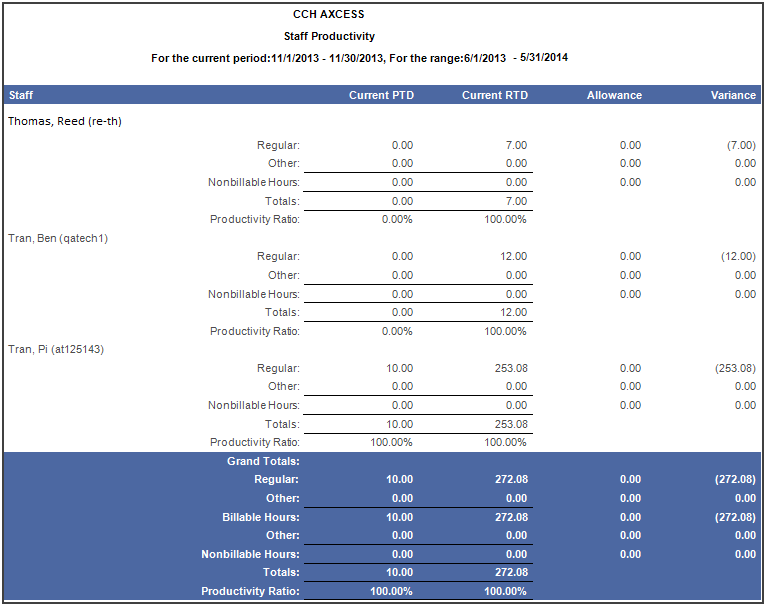Click the Grand Totals label

pos(263,461)
